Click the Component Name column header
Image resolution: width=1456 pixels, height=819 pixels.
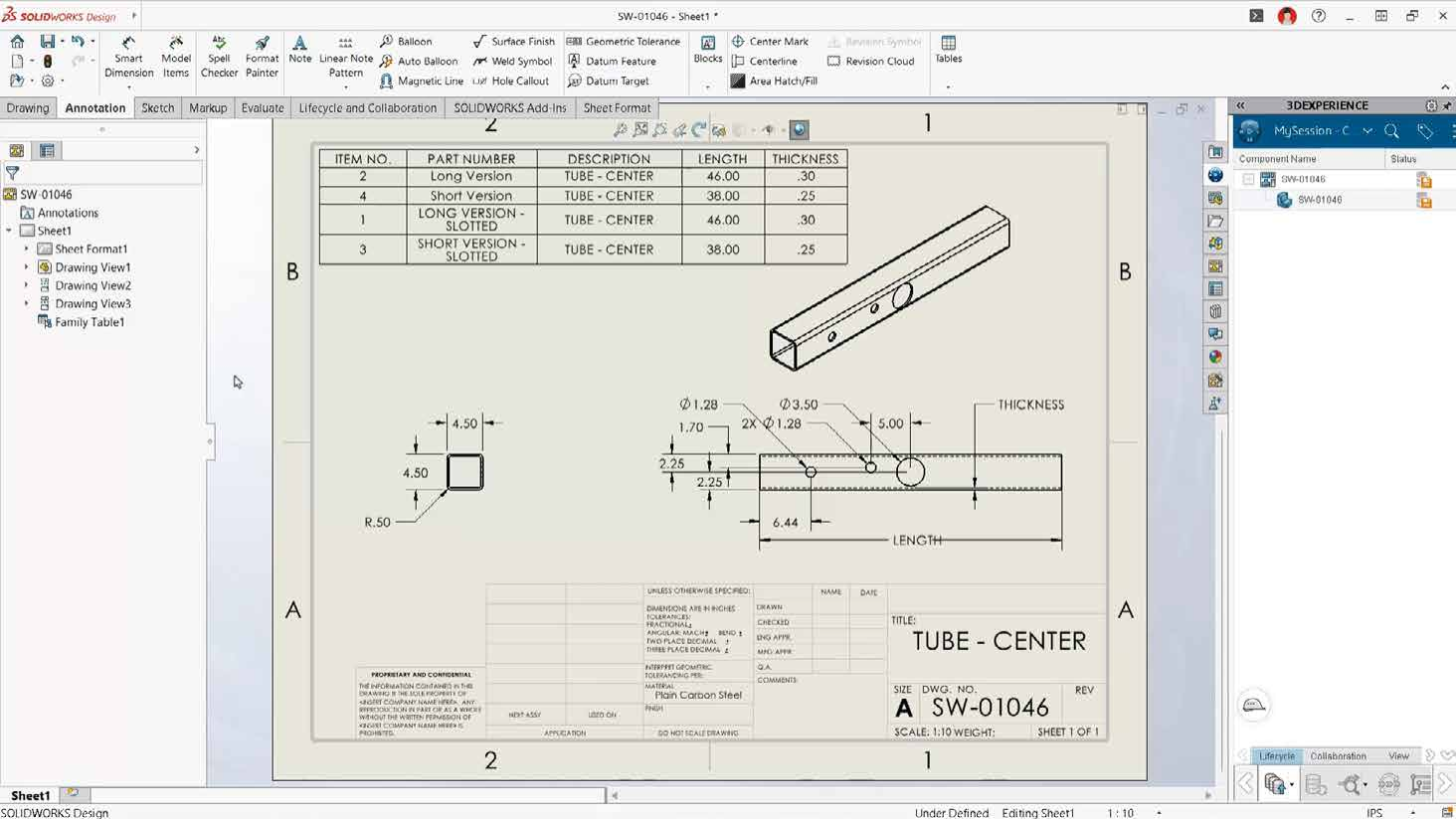1277,159
